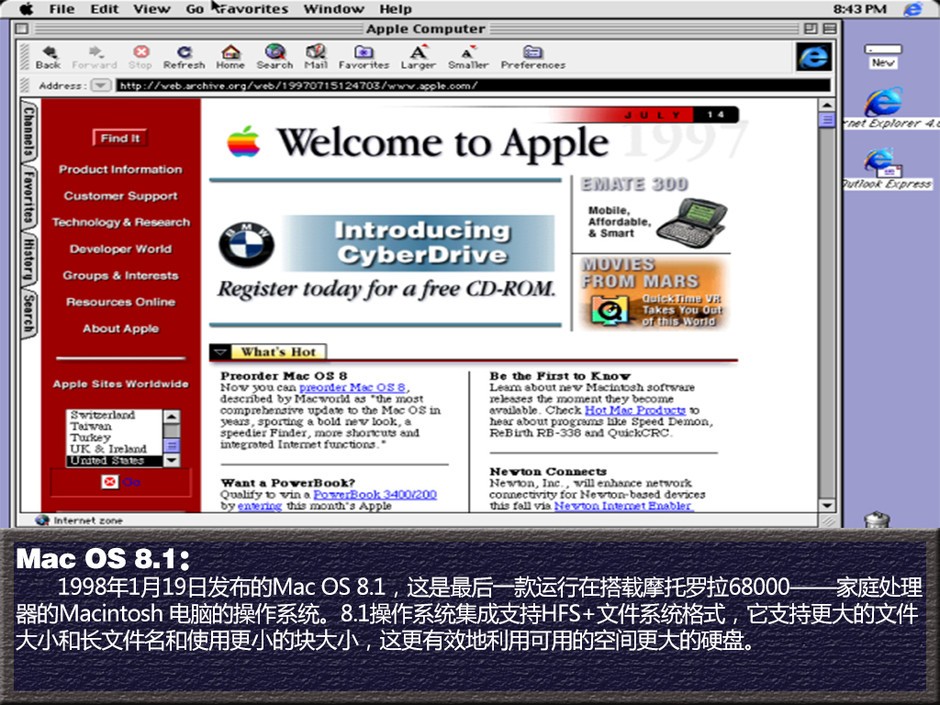Stop loading the page
The image size is (940, 705).
point(141,57)
